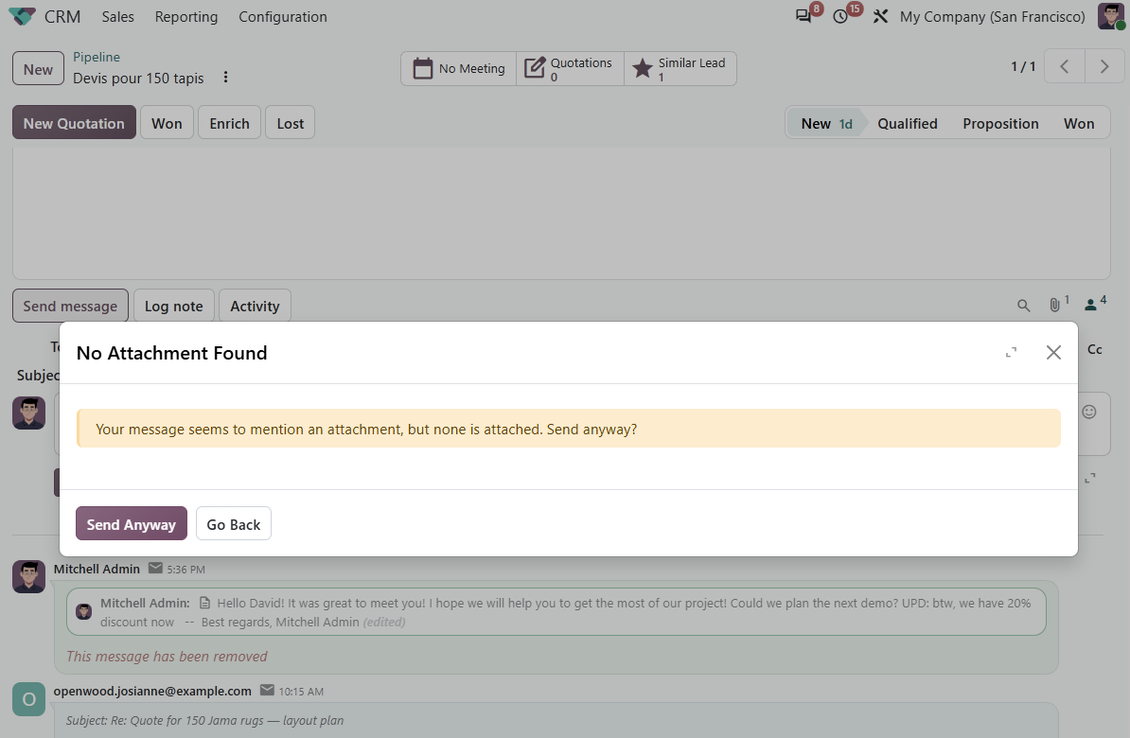Set stage to Proposition
1130x738 pixels.
pyautogui.click(x=1000, y=123)
